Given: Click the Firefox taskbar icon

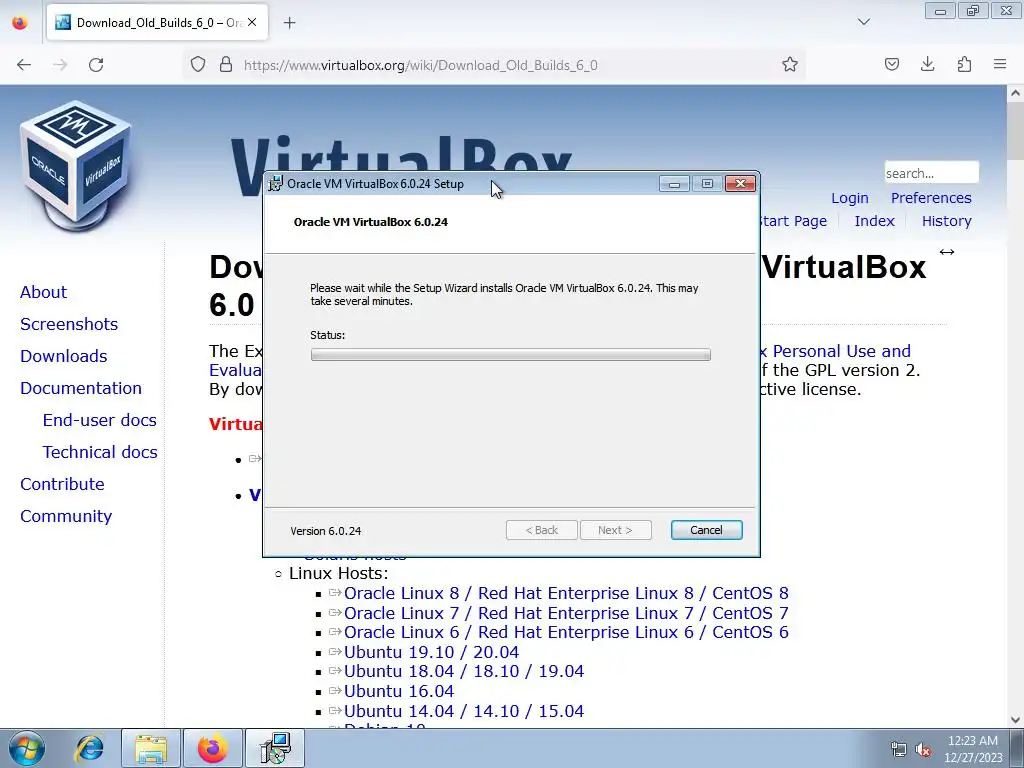Looking at the screenshot, I should (x=212, y=748).
